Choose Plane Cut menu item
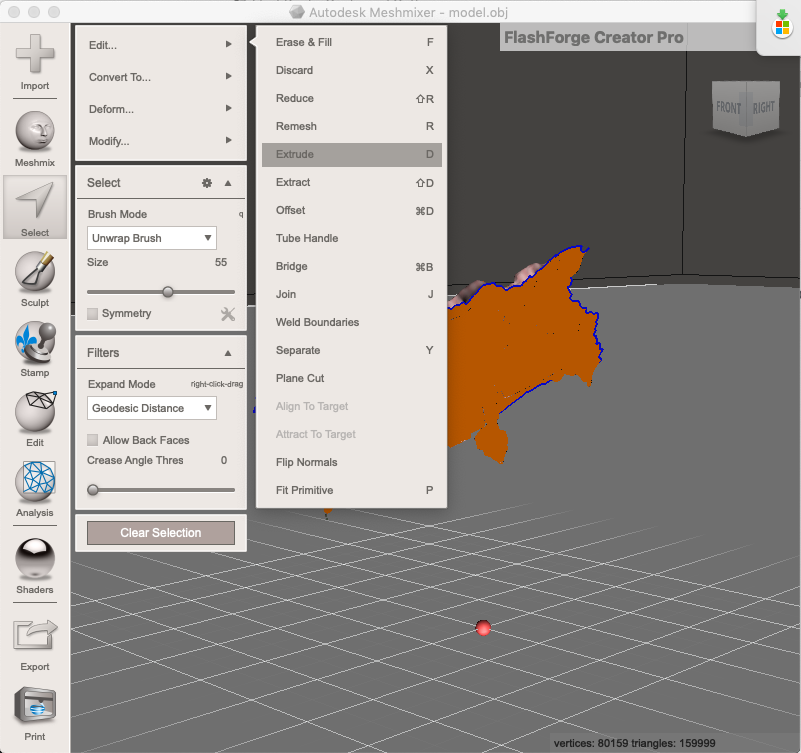This screenshot has height=753, width=801. (x=352, y=379)
